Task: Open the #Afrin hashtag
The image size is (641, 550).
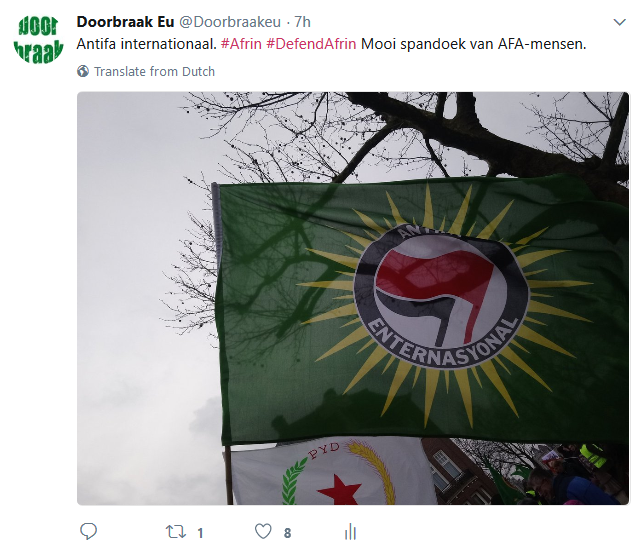Action: tap(241, 44)
